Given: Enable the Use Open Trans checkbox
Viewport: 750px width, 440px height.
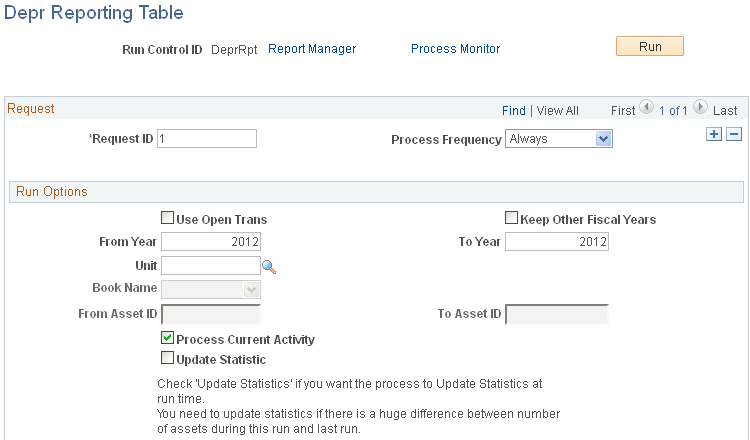Looking at the screenshot, I should click(x=168, y=219).
